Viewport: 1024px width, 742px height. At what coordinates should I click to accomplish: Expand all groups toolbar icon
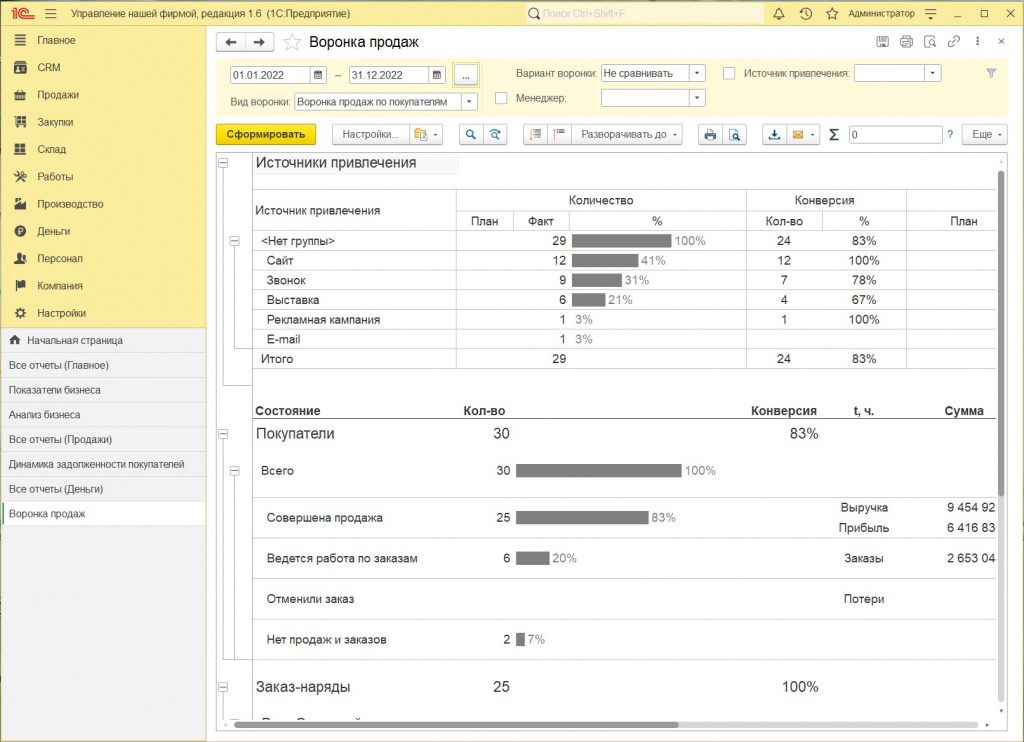pos(559,135)
